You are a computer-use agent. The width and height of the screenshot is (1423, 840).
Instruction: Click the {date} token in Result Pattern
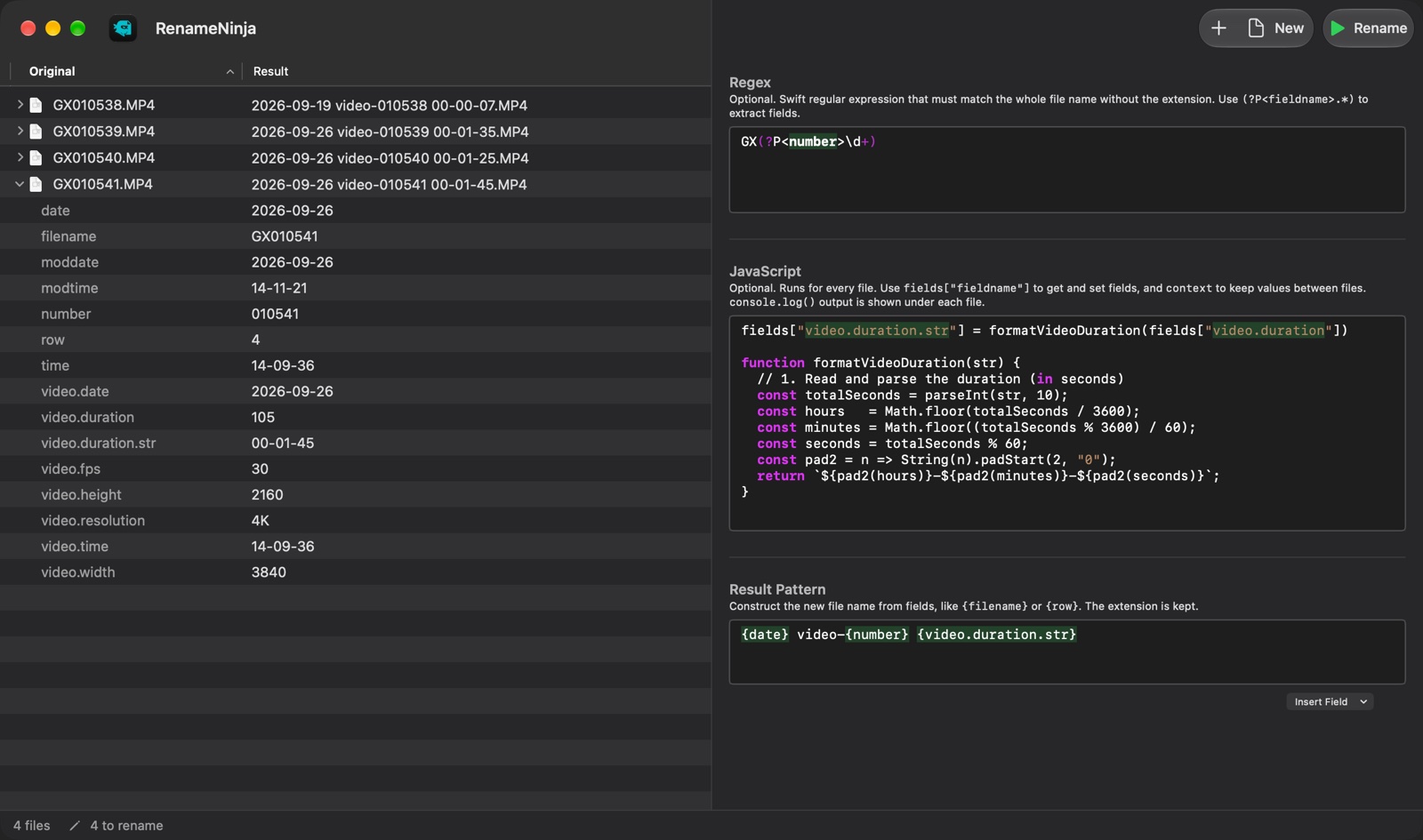(765, 634)
